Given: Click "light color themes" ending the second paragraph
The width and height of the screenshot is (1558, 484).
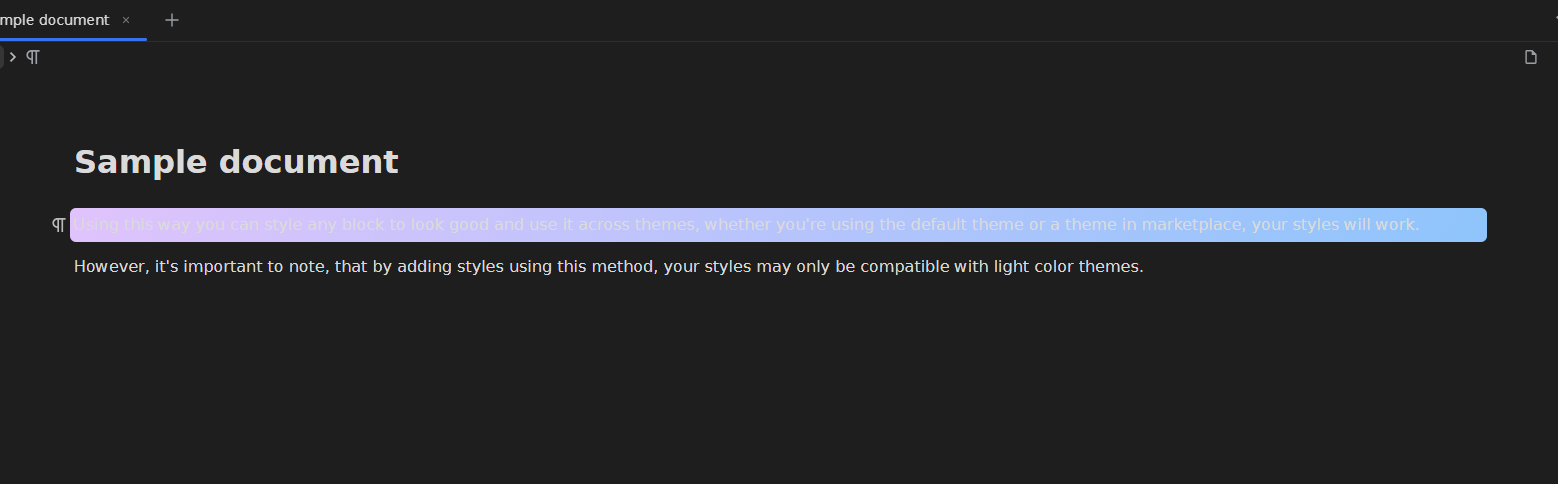Looking at the screenshot, I should (1068, 267).
